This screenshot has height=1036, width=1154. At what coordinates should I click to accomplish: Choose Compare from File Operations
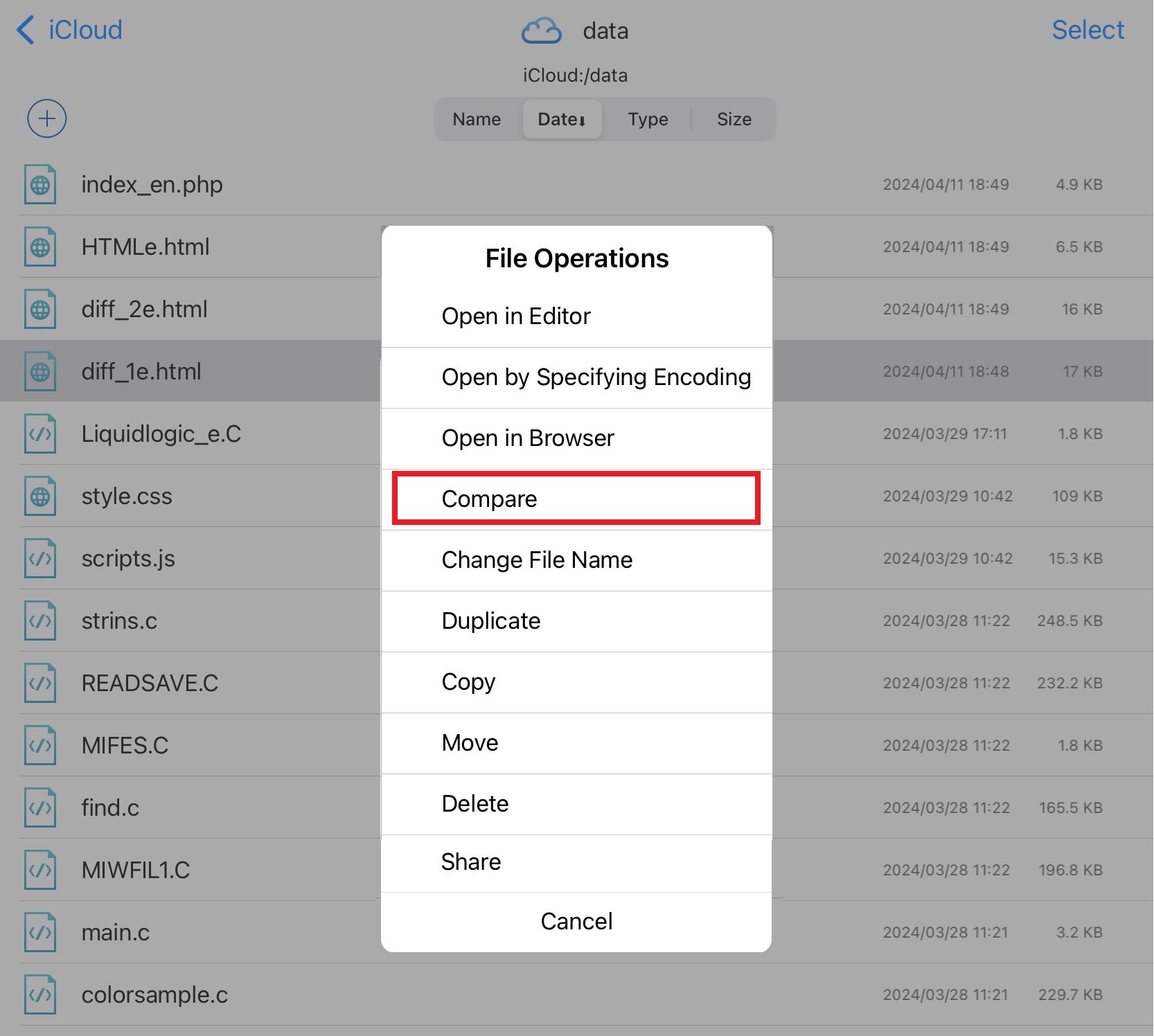pos(576,499)
